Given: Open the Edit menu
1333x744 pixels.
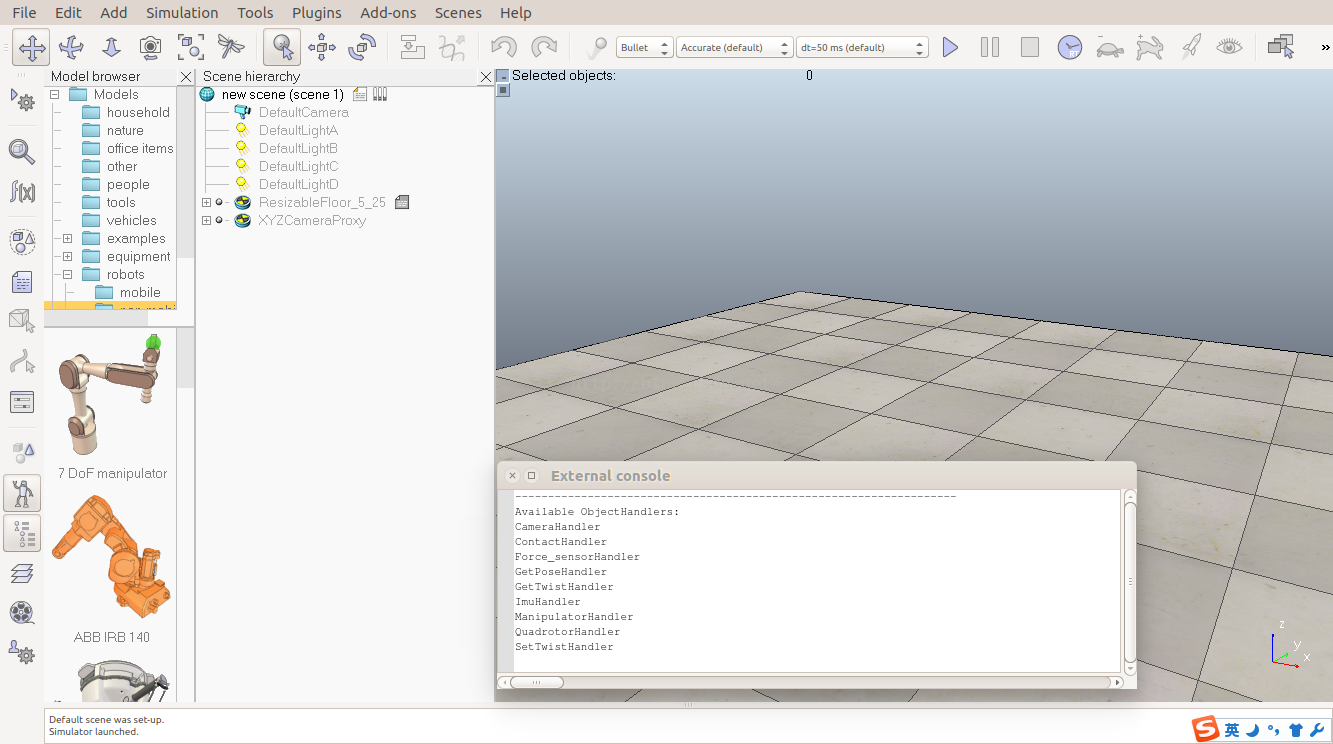Looking at the screenshot, I should coord(68,13).
